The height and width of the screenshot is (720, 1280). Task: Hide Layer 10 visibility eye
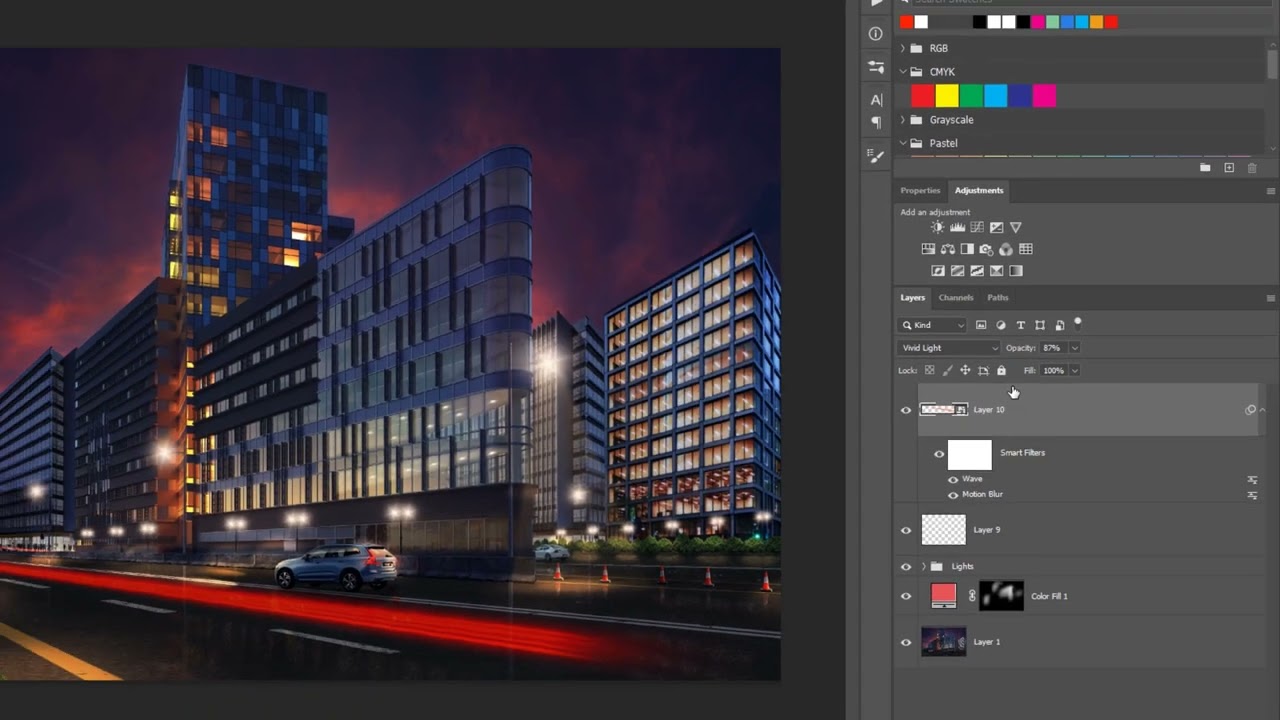tap(906, 410)
